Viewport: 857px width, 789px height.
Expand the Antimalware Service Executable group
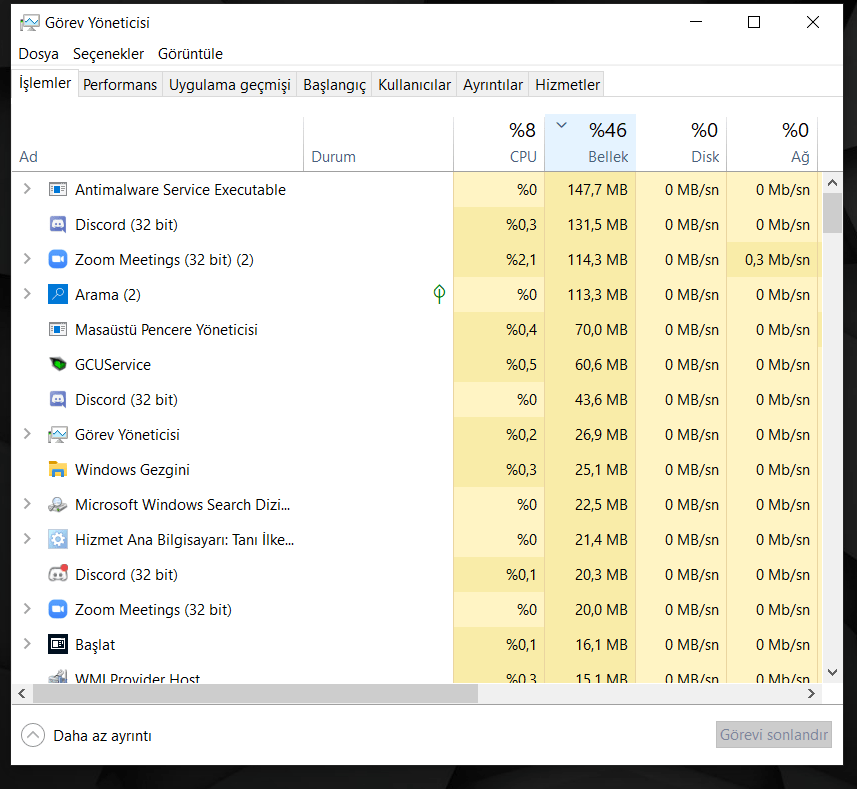coord(27,189)
